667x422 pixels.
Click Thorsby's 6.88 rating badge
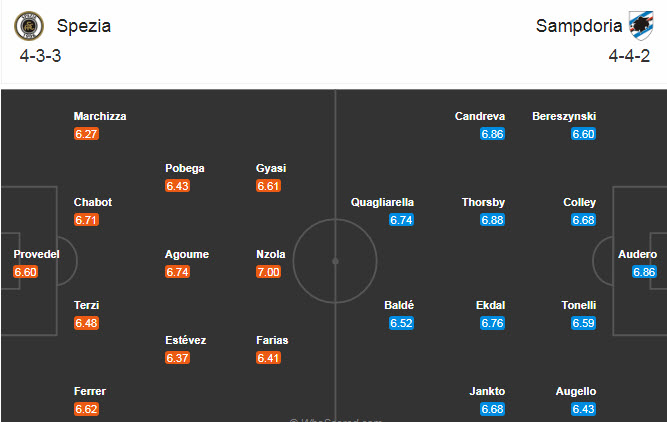[x=491, y=220]
